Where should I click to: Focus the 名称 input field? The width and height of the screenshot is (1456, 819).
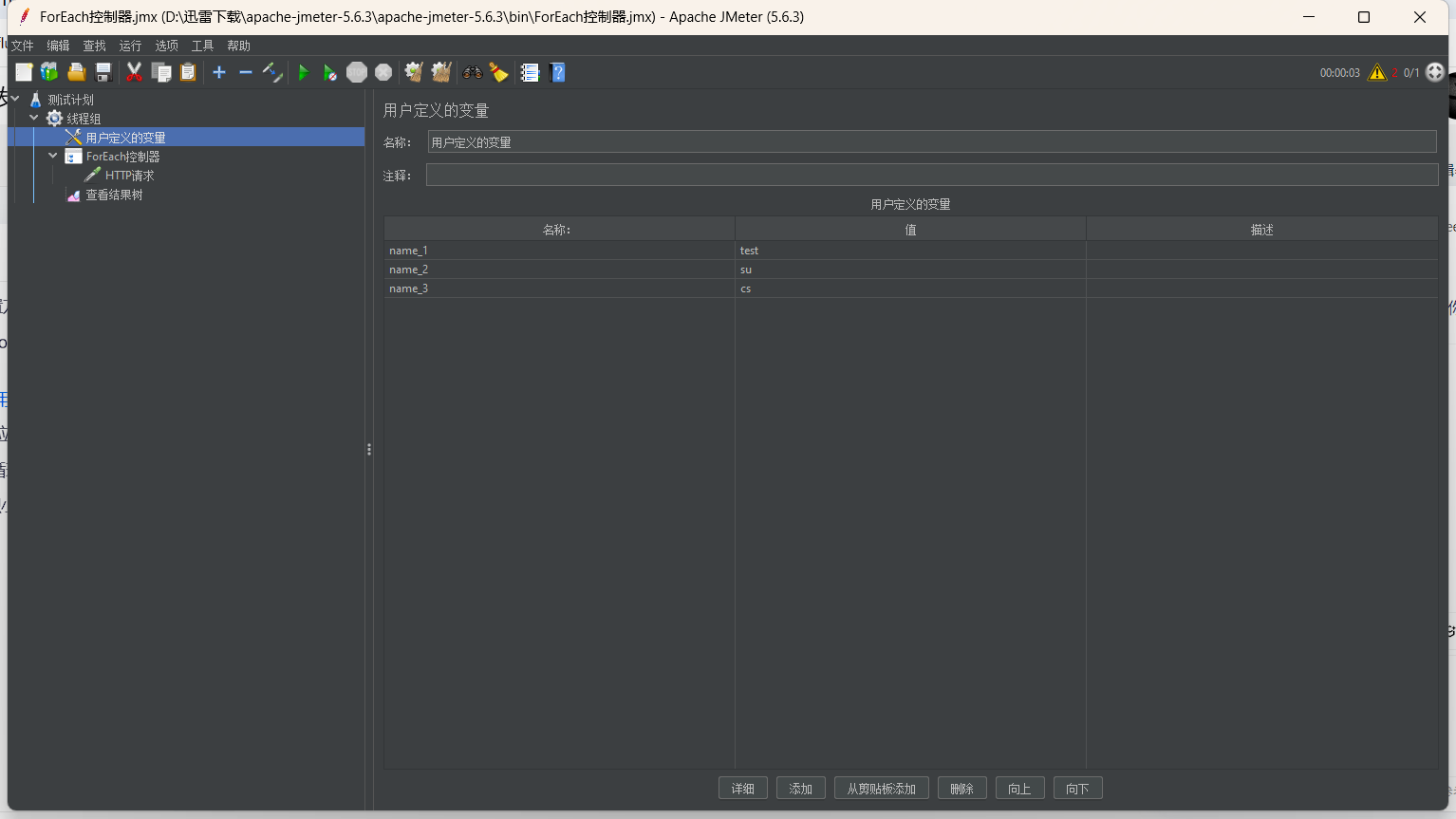pos(932,142)
